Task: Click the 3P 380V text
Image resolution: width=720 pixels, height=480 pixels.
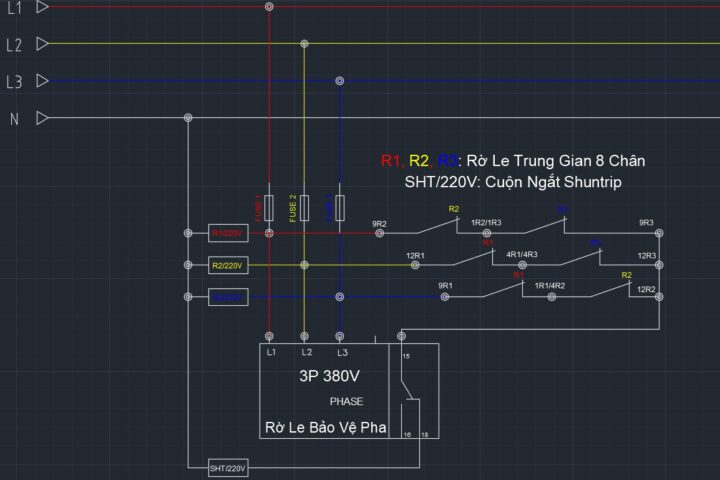Action: coord(331,377)
